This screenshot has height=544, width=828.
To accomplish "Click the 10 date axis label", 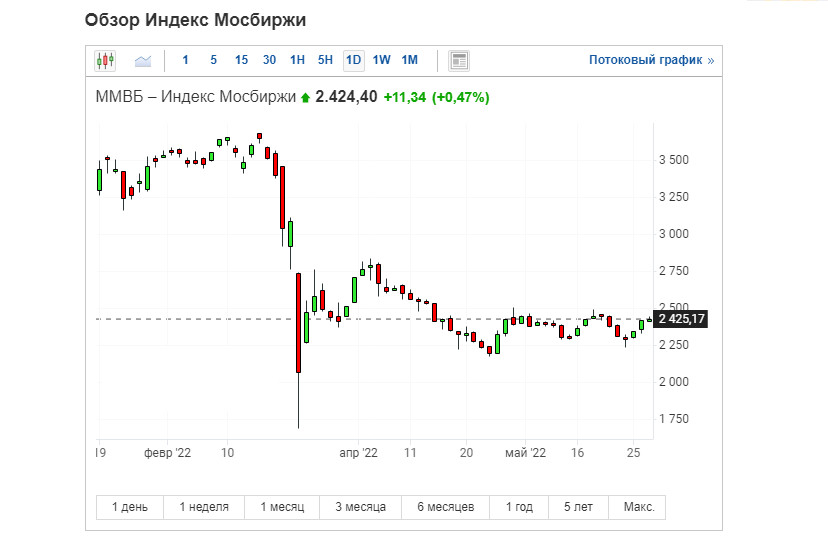I will 228,453.
